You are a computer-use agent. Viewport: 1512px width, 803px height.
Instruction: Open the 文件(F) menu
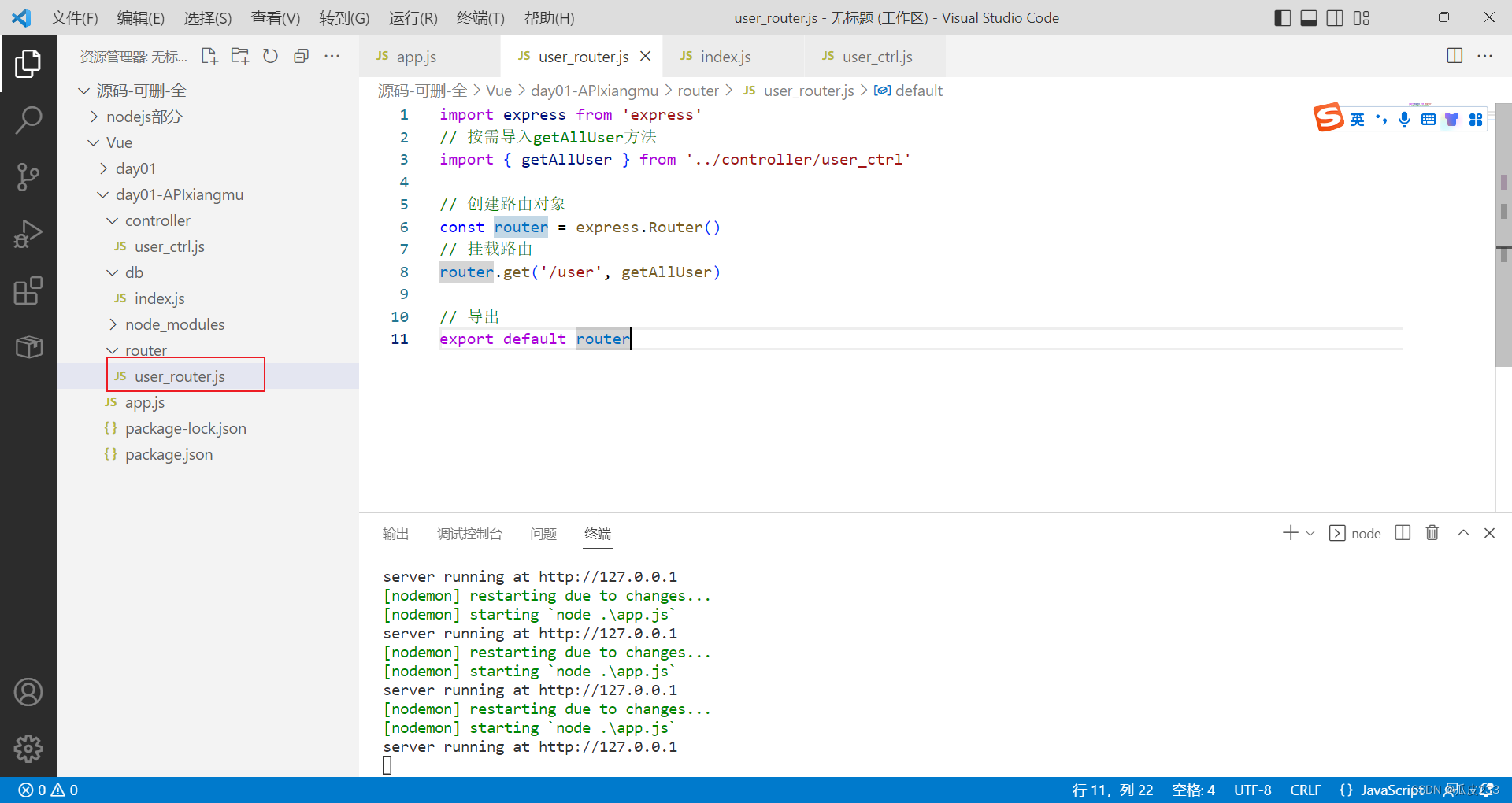click(74, 17)
